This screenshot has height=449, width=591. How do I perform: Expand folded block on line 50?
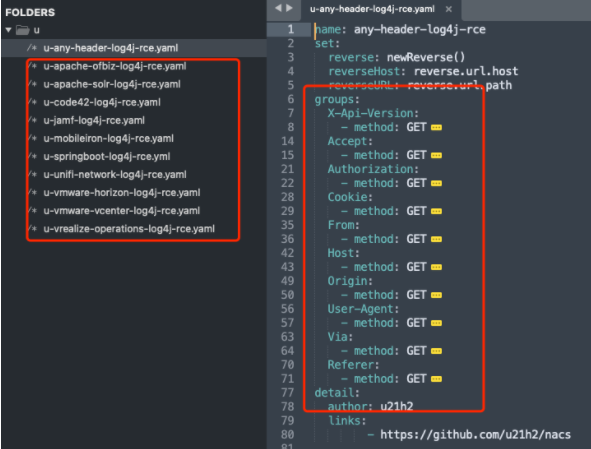(436, 295)
